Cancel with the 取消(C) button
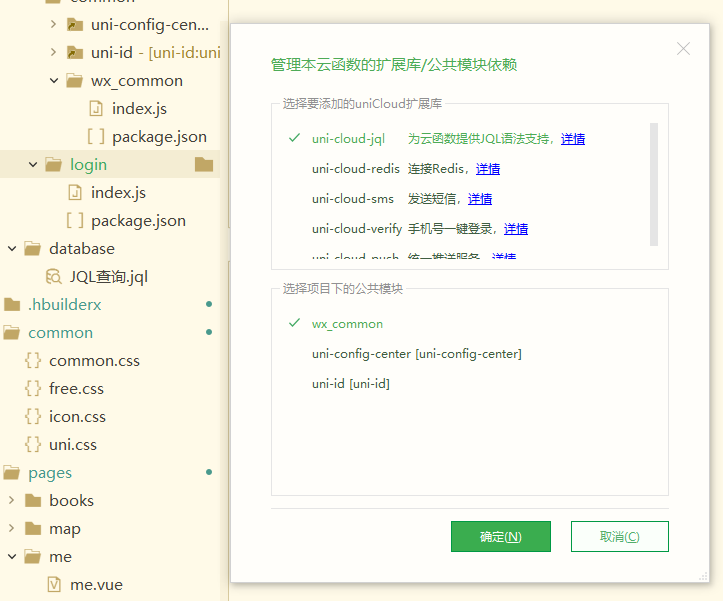 [620, 536]
